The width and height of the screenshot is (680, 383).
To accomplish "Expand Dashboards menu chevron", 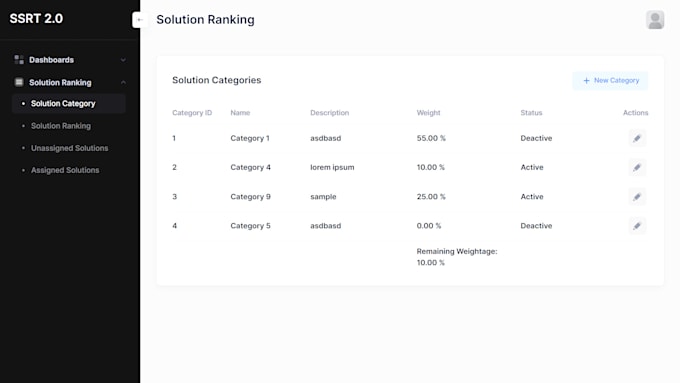I will point(123,60).
